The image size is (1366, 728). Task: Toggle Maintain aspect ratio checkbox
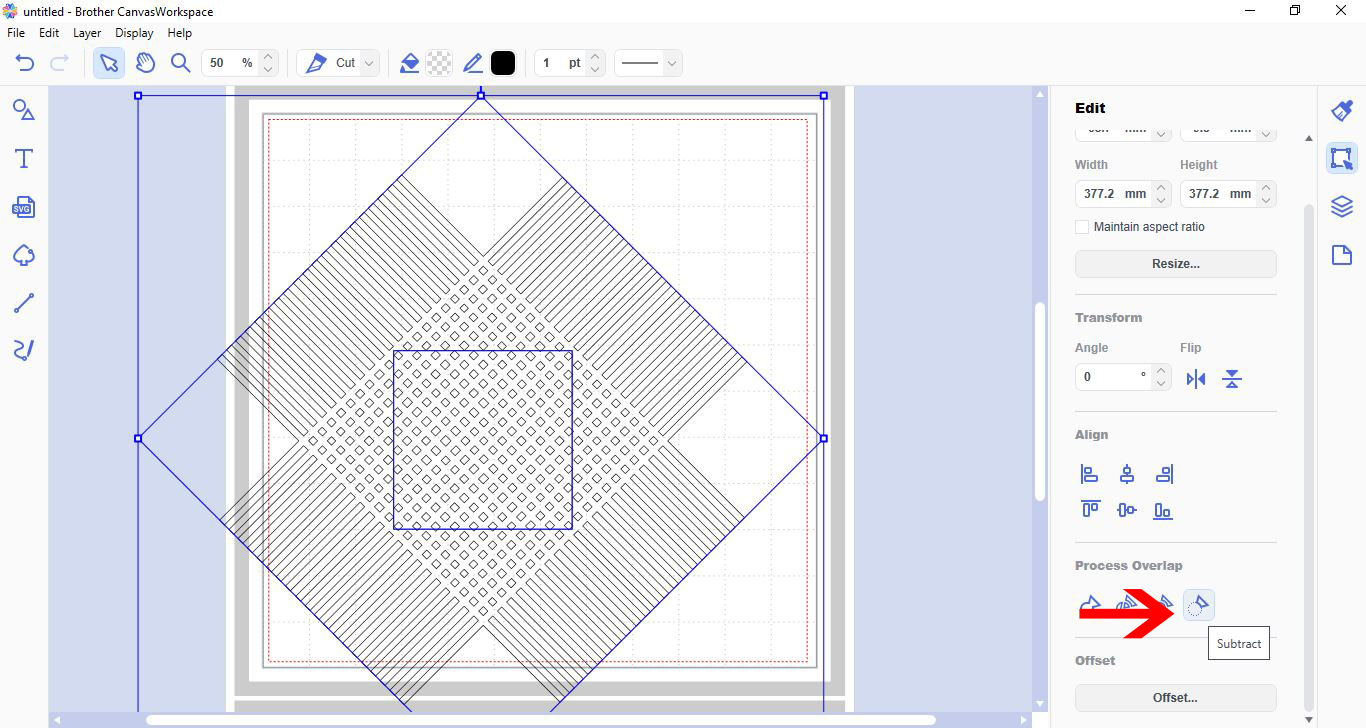[1082, 227]
